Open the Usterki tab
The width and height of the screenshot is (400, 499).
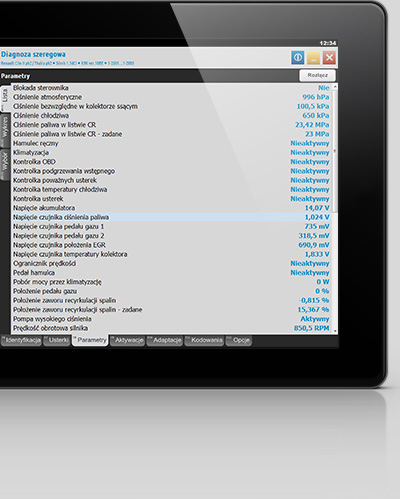[x=58, y=340]
